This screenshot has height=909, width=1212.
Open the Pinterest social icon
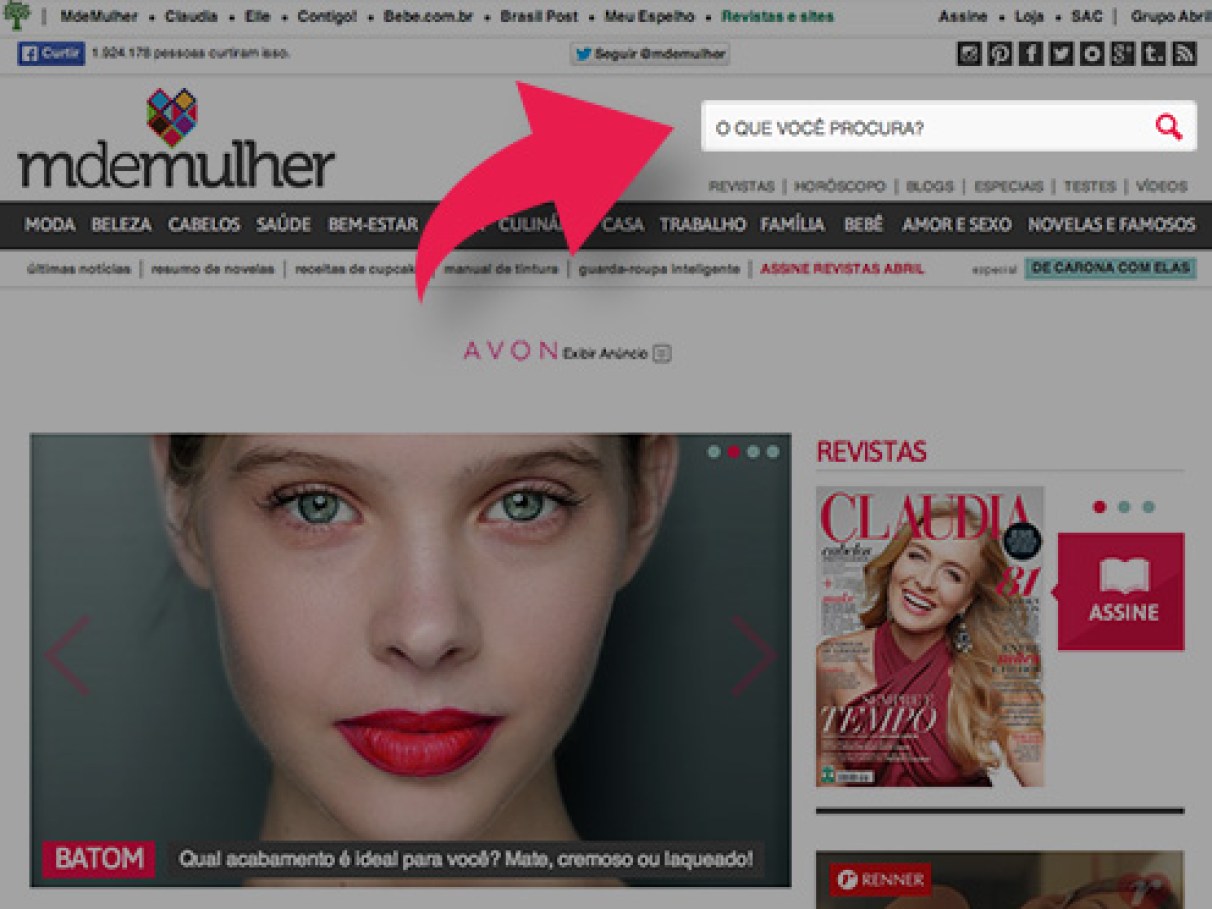[x=999, y=54]
